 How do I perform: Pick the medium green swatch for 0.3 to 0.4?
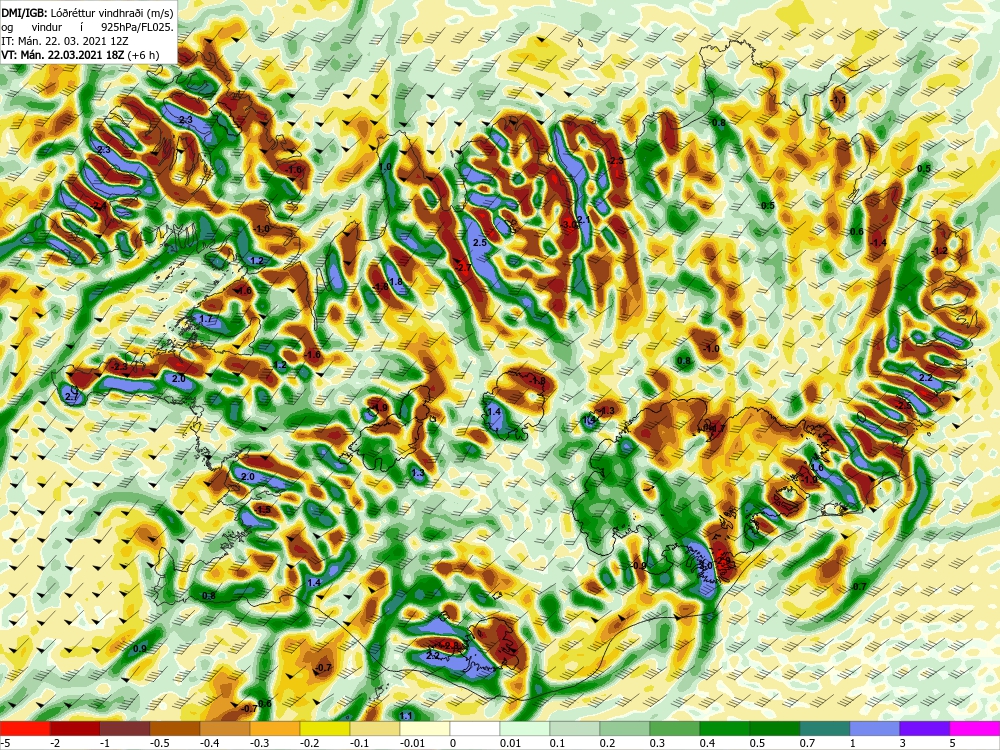point(675,729)
